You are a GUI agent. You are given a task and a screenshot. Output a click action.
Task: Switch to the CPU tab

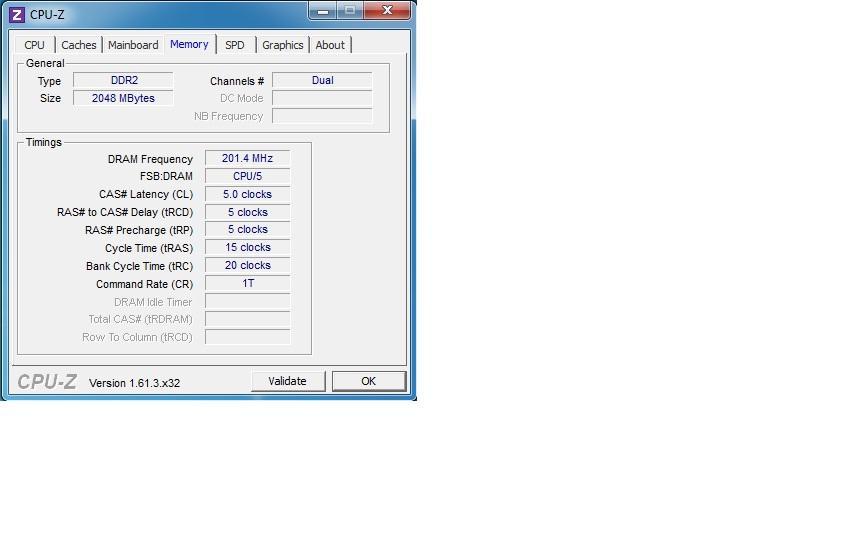tap(34, 45)
